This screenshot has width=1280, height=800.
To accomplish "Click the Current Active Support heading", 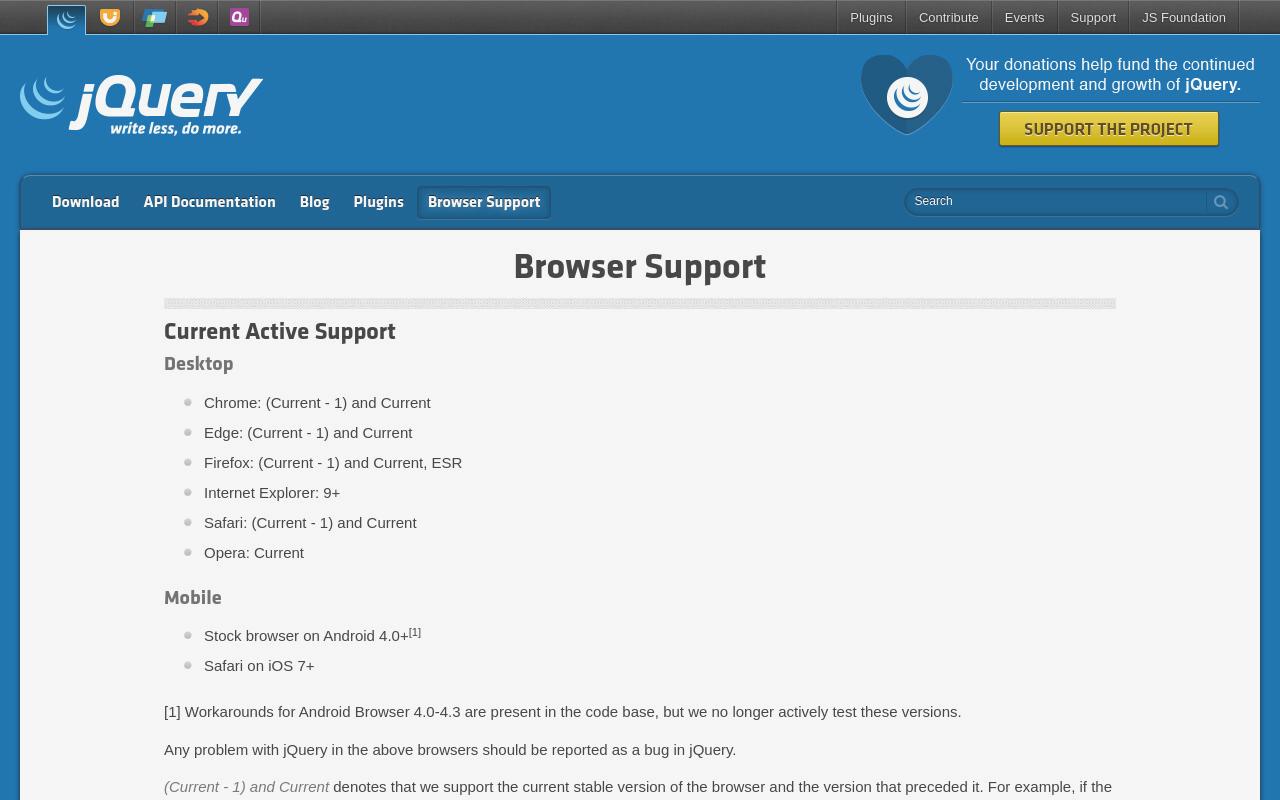I will click(280, 331).
